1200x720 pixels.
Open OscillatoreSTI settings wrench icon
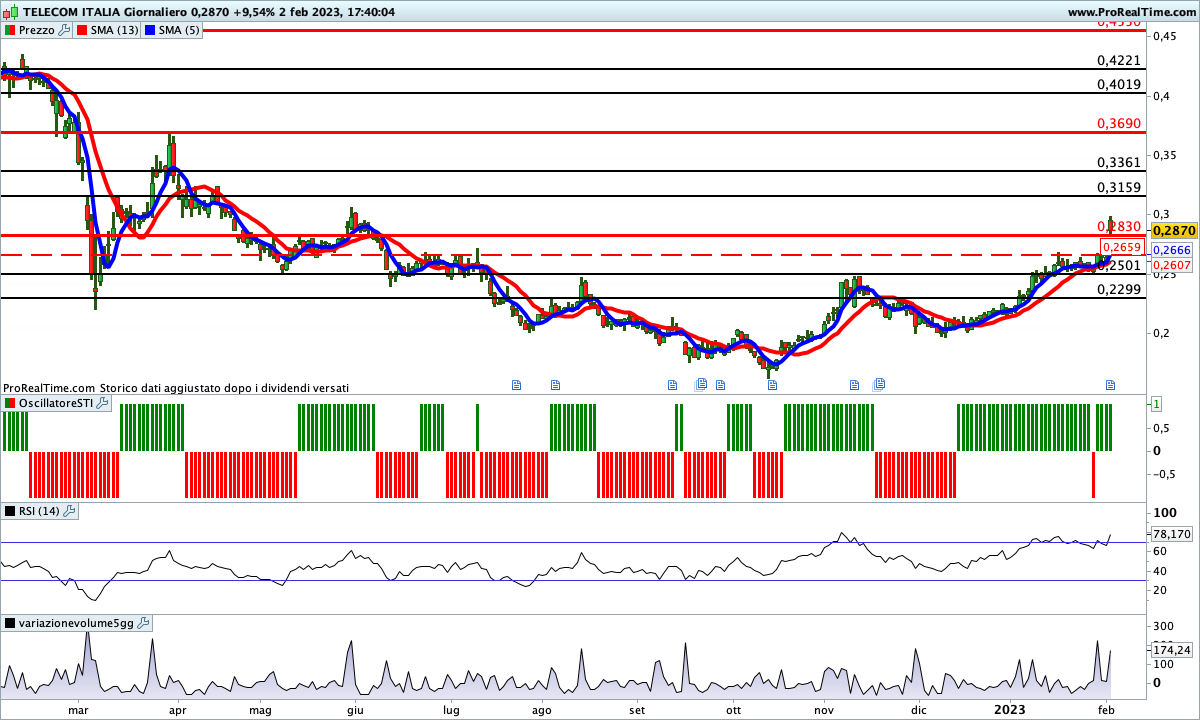[103, 403]
